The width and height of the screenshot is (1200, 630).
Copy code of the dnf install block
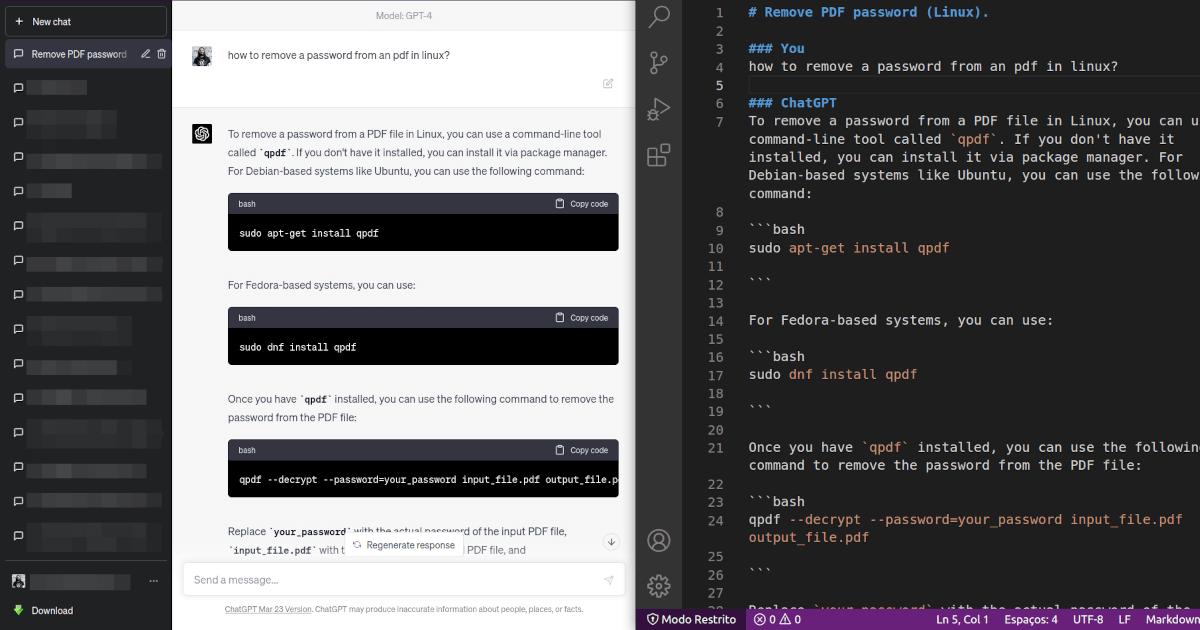(x=581, y=318)
